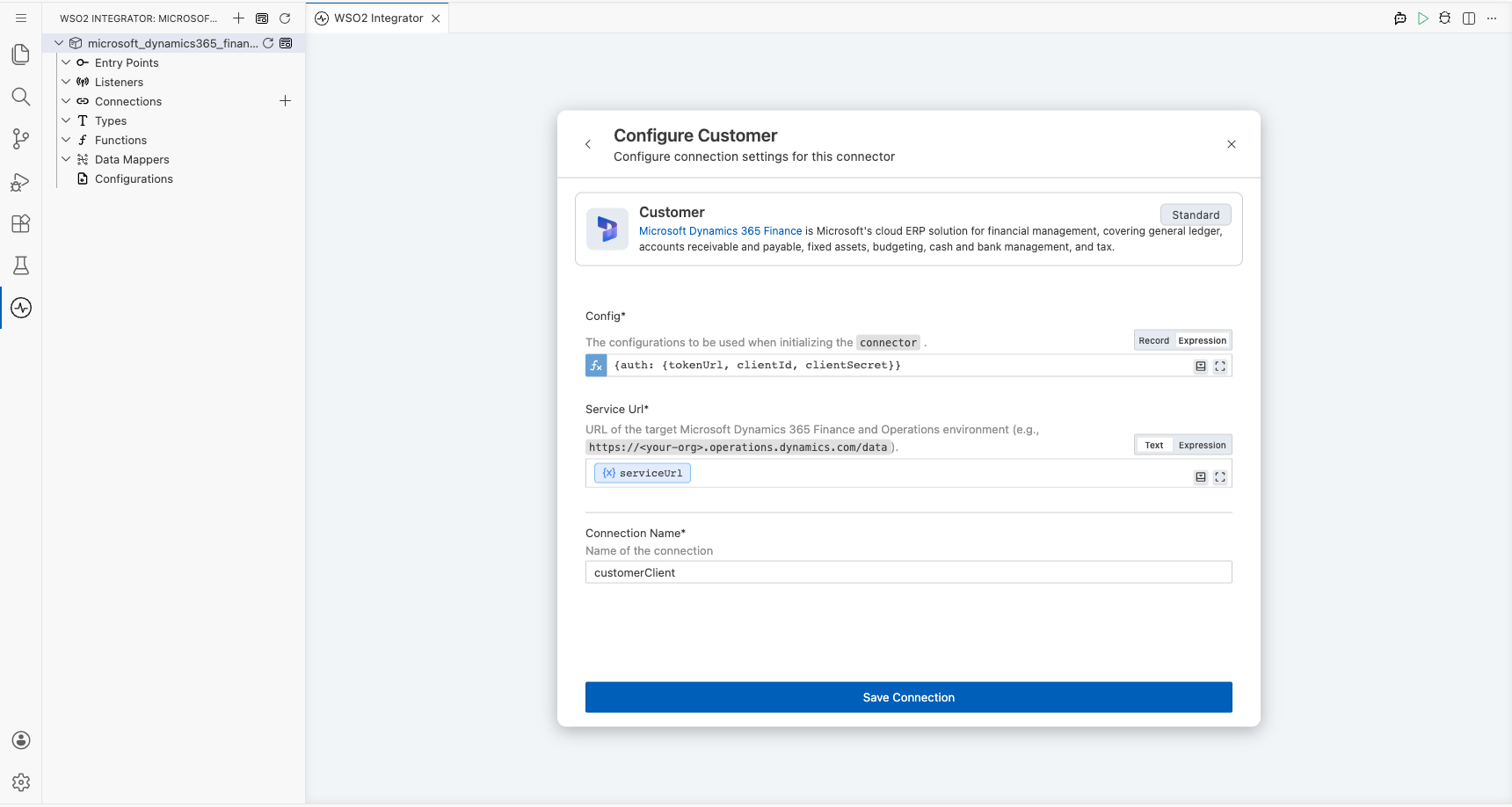1512x807 pixels.
Task: Go back with the left chevron
Action: [x=588, y=144]
